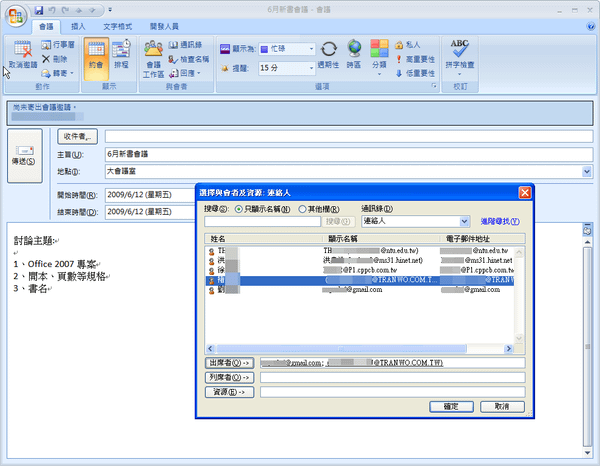
Task: Click the Redo arrow in quick access toolbar
Action: point(65,10)
